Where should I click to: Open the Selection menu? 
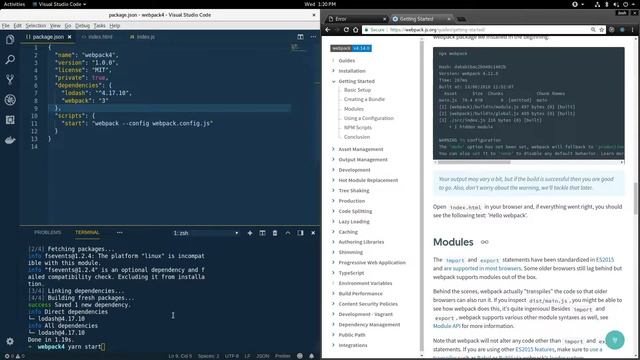tap(36, 26)
